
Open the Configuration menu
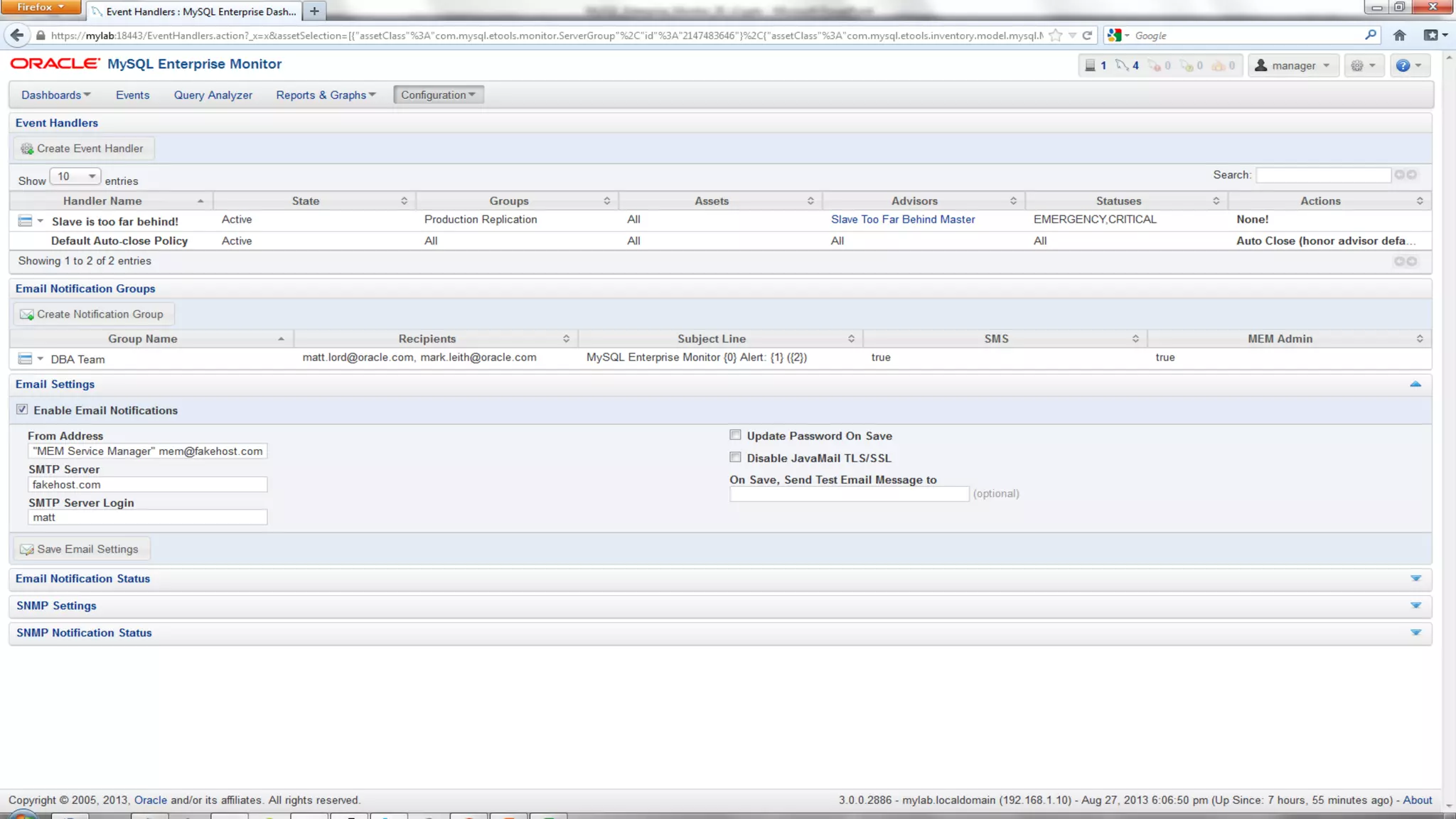pyautogui.click(x=438, y=95)
